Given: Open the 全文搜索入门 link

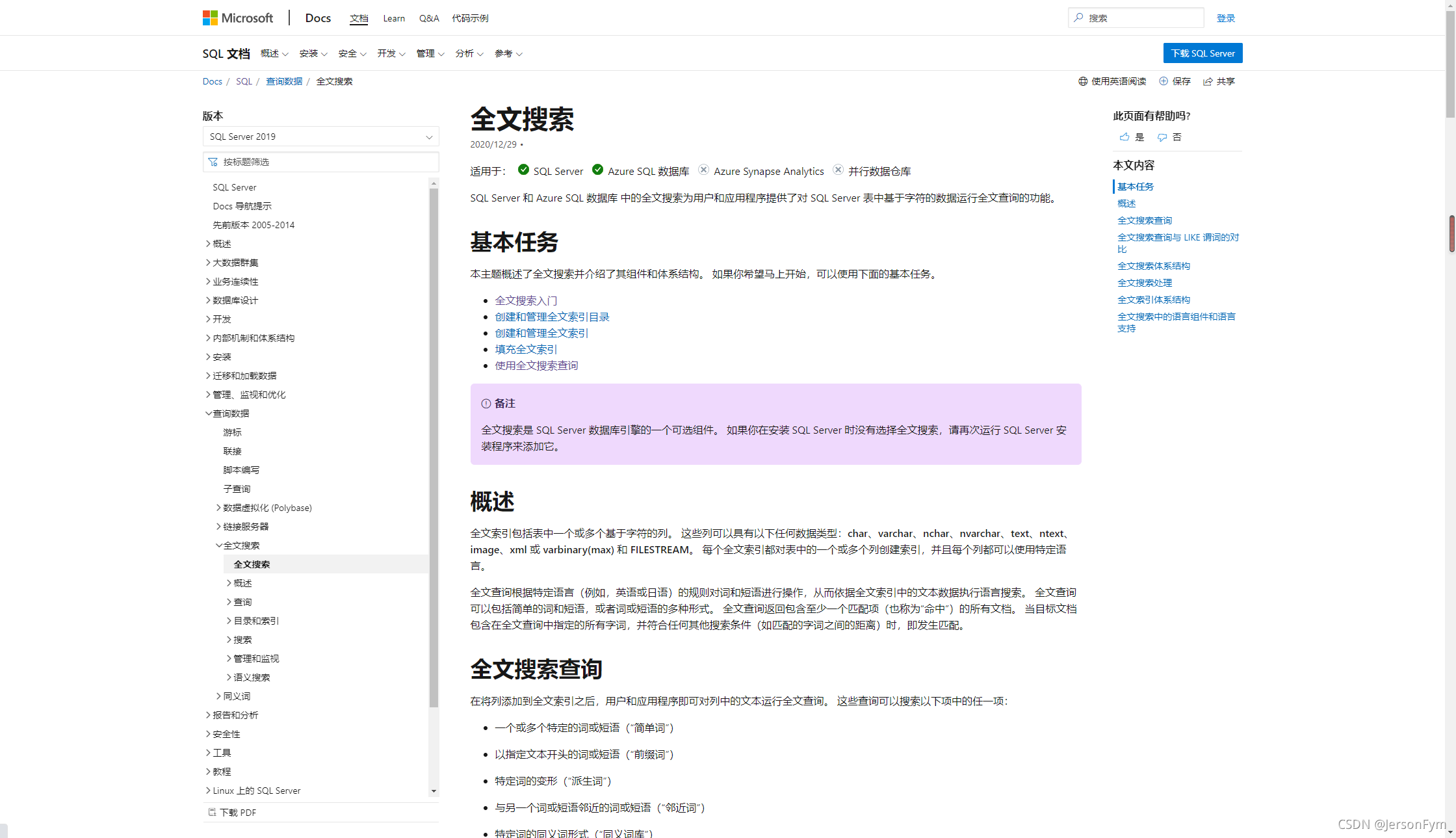Looking at the screenshot, I should tap(526, 300).
